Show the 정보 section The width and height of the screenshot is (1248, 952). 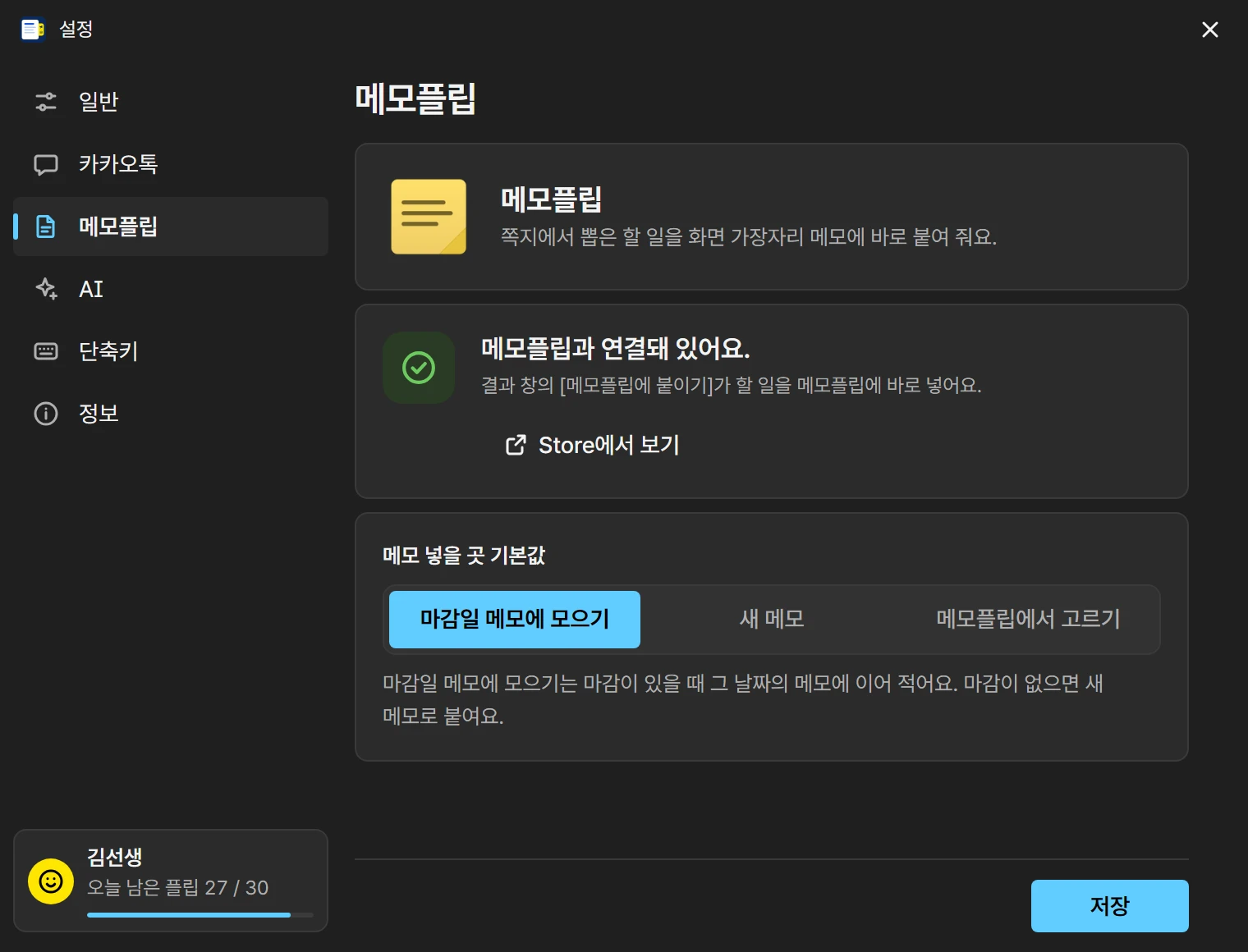[171, 414]
